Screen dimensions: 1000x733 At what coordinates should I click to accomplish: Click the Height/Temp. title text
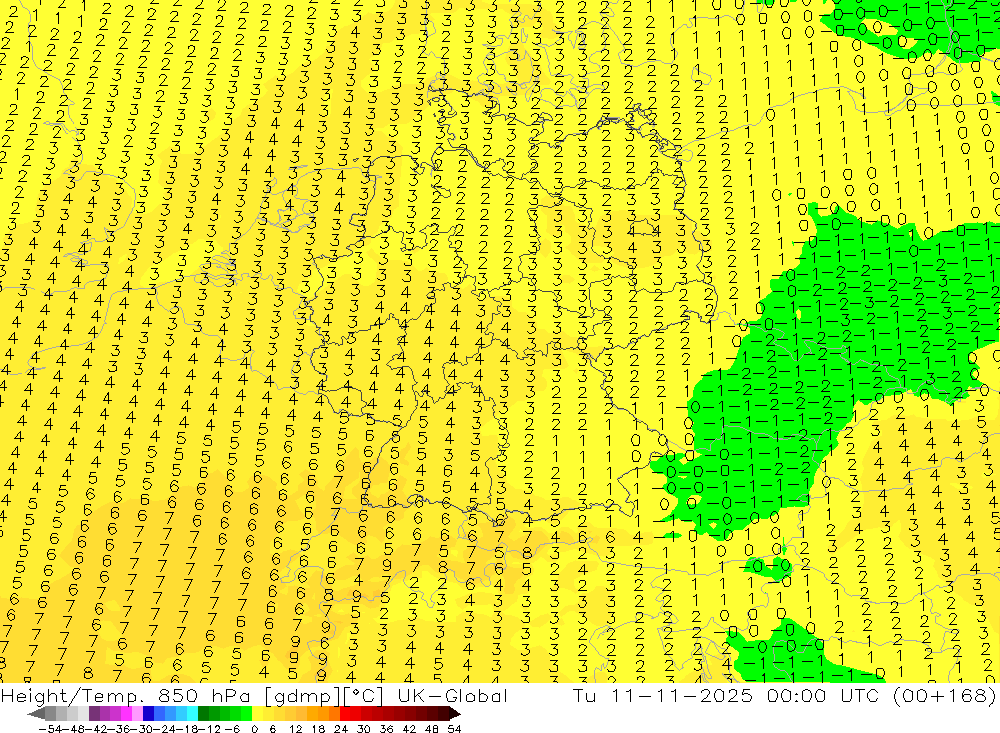(71, 696)
